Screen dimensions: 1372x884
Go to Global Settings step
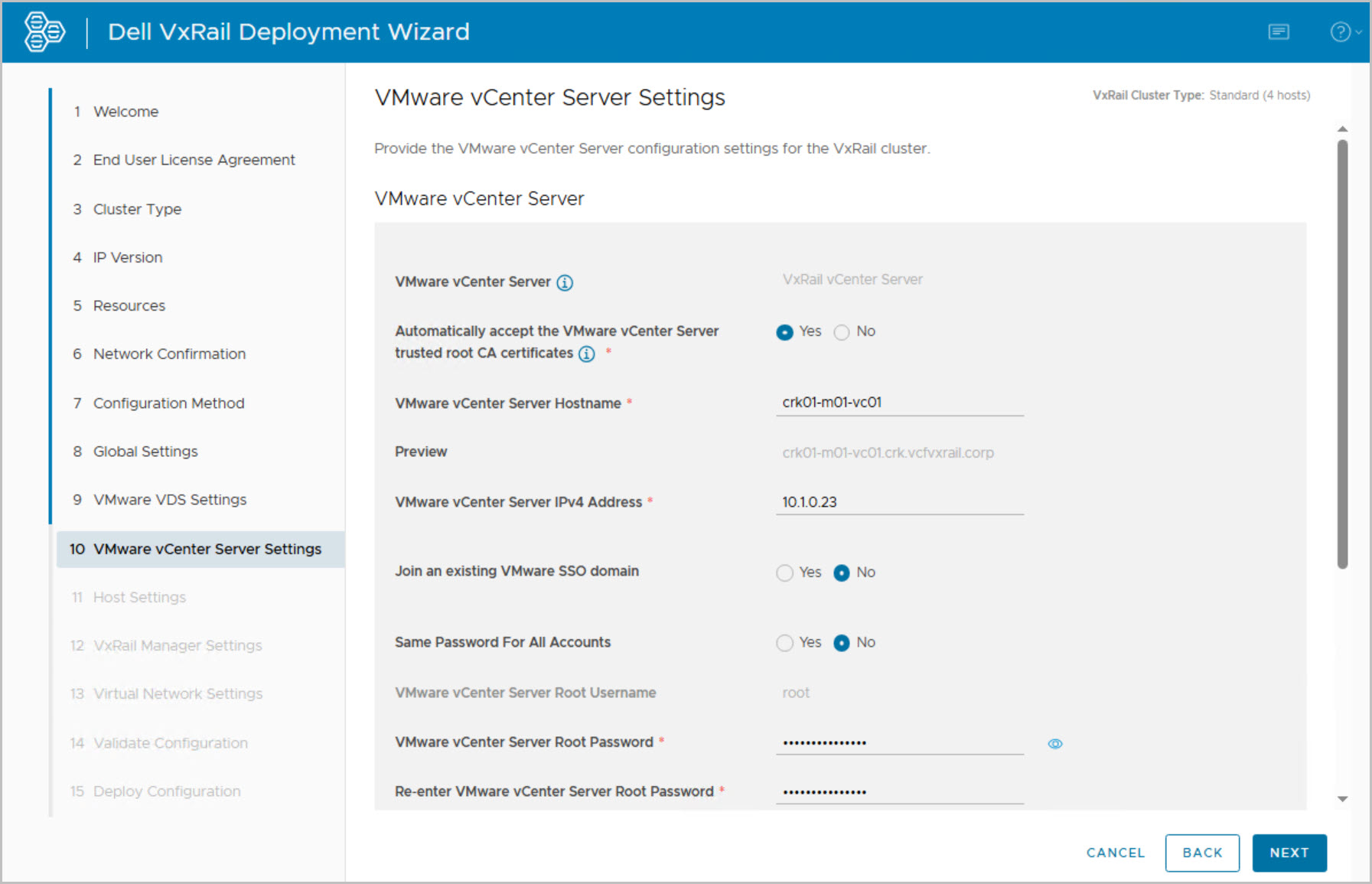click(x=145, y=452)
